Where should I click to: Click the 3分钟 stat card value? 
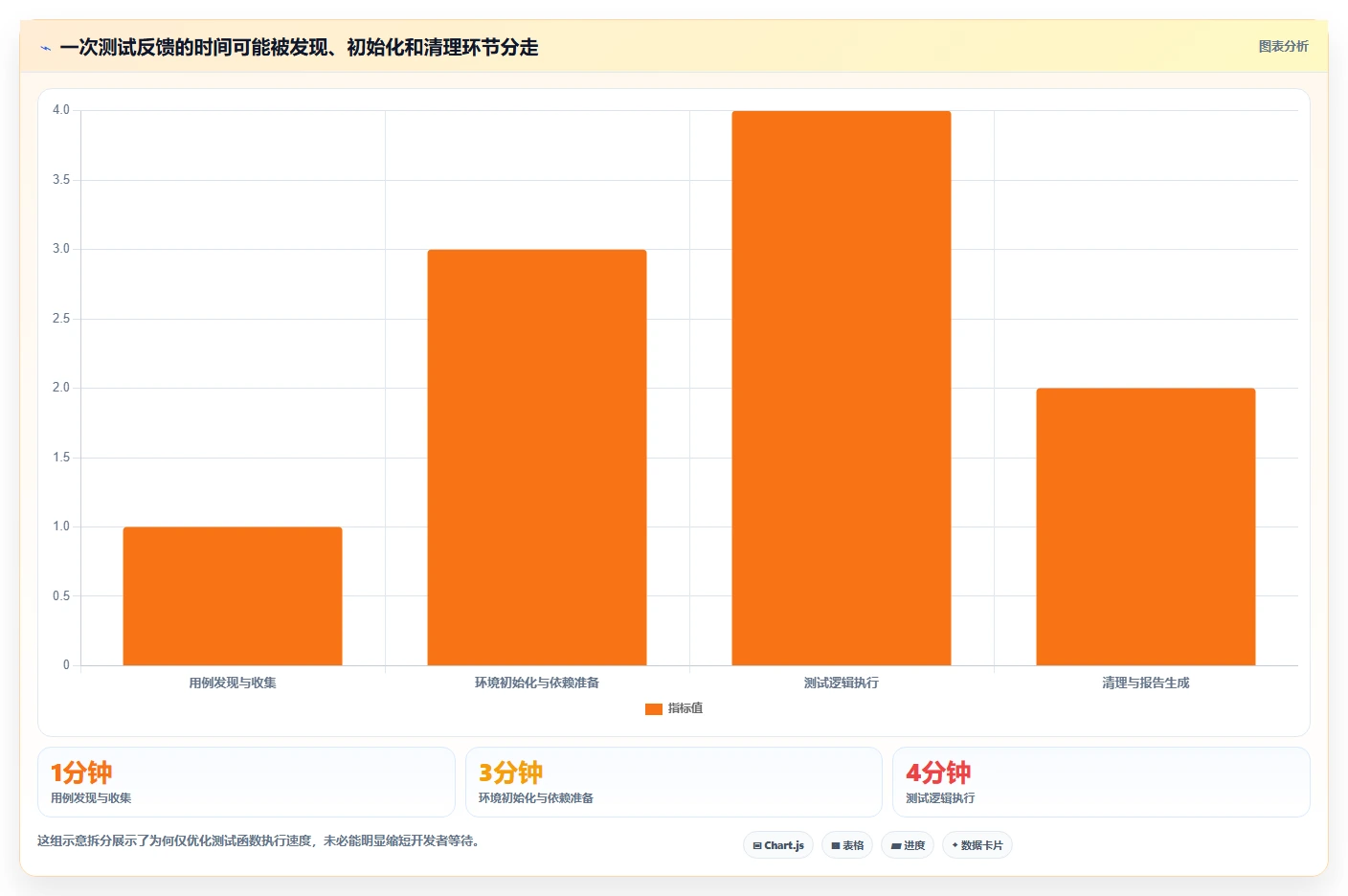click(x=510, y=773)
